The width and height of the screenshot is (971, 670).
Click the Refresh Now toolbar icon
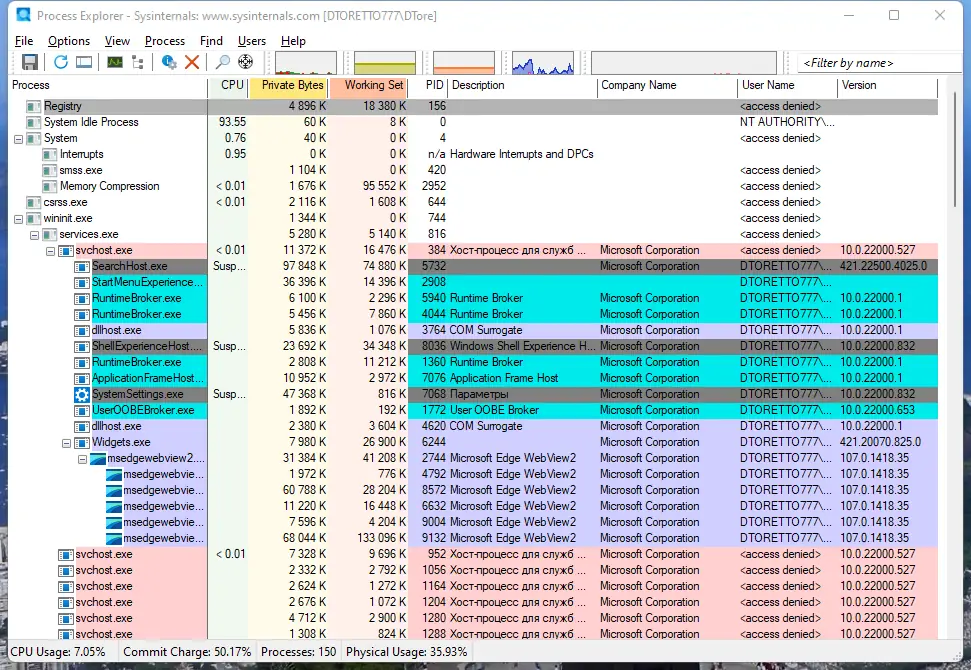(x=60, y=62)
